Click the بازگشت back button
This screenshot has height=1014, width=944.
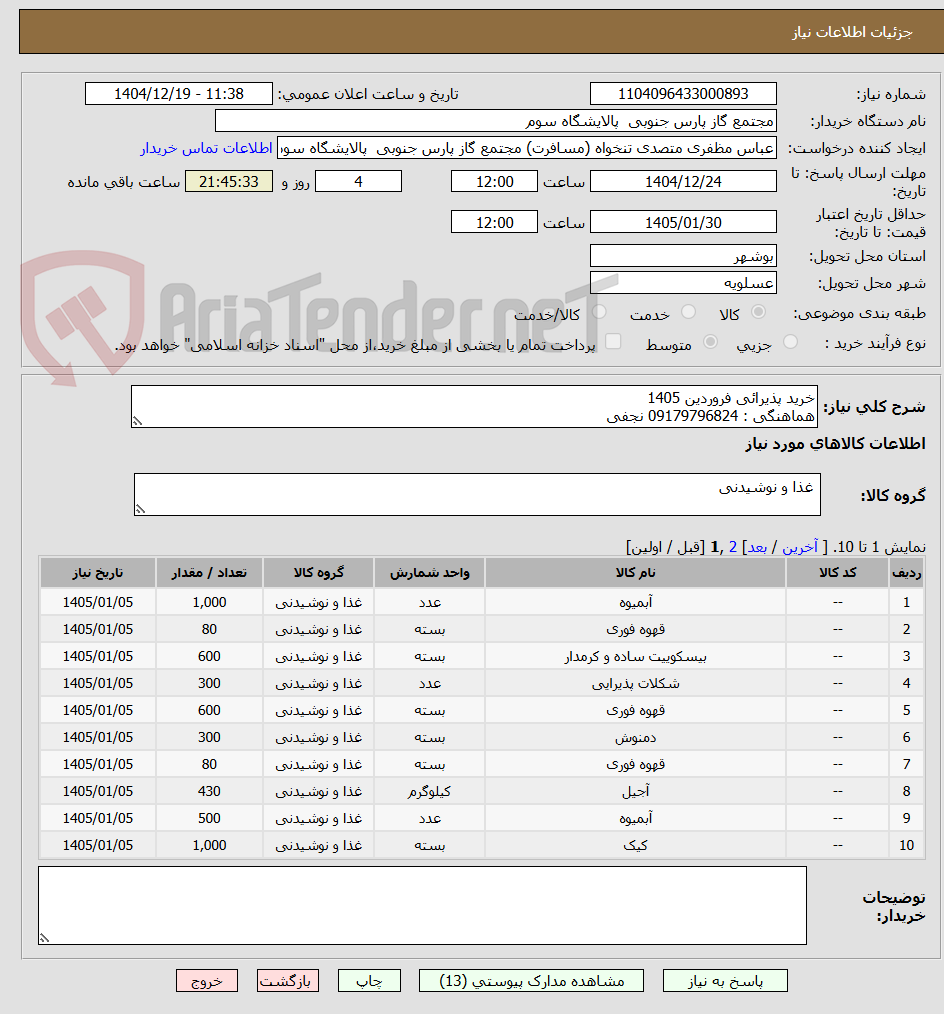point(287,981)
